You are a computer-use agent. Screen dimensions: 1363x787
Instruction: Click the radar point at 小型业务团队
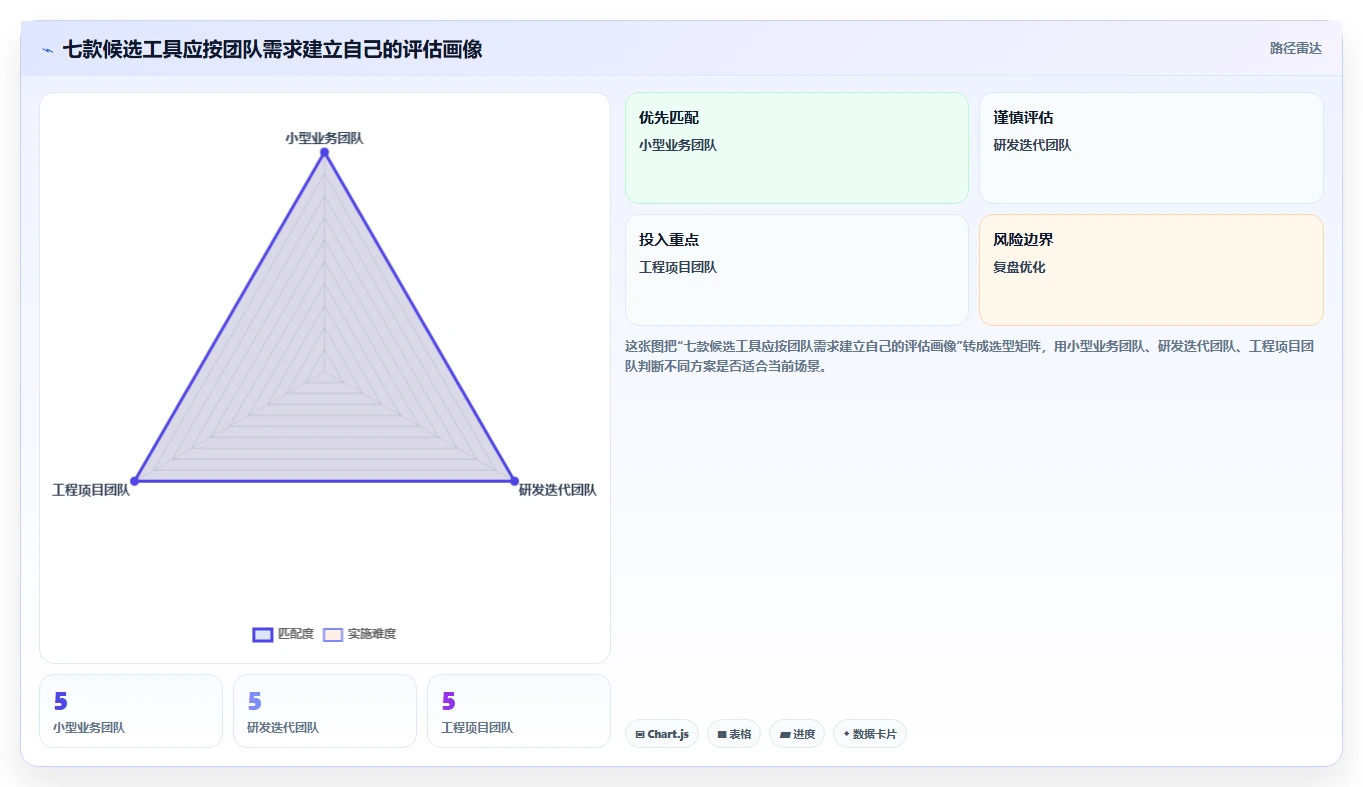click(324, 152)
